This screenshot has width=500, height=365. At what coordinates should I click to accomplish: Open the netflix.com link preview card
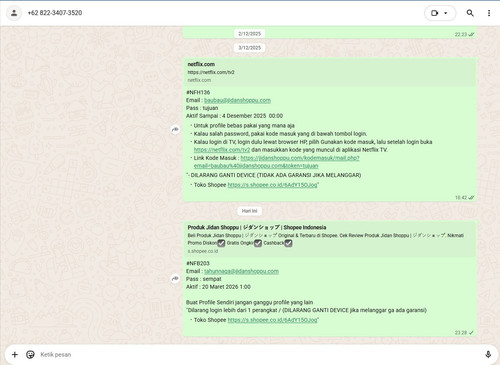coord(330,72)
